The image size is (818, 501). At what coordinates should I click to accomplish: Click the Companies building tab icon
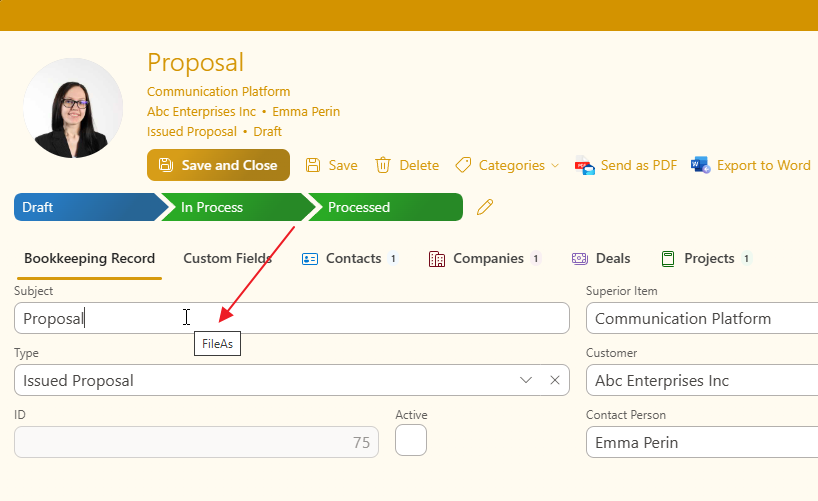coord(437,259)
